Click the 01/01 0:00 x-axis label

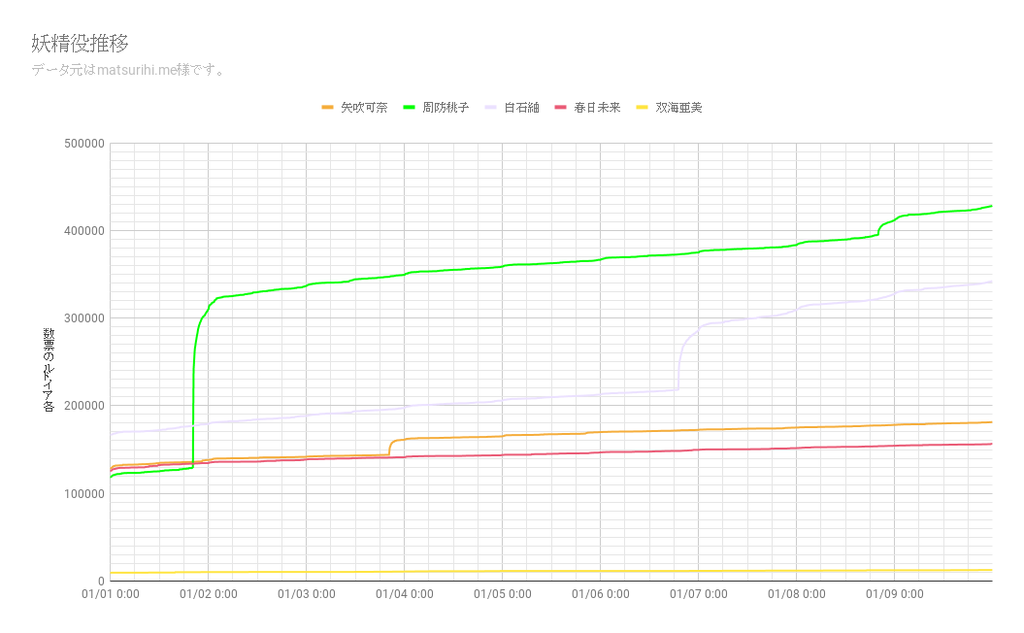point(110,594)
